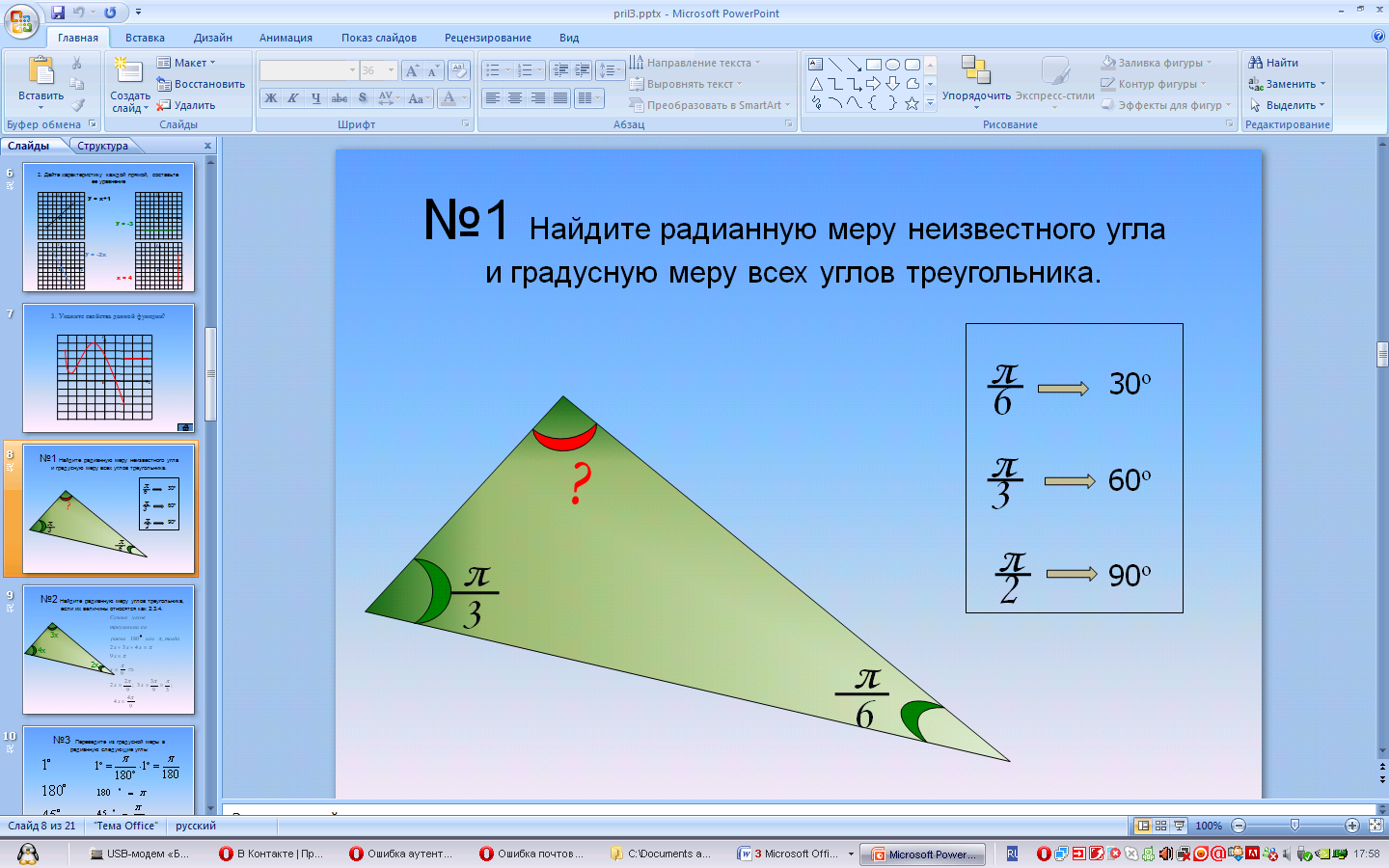Switch to Slide Sorter view

pos(1161,826)
